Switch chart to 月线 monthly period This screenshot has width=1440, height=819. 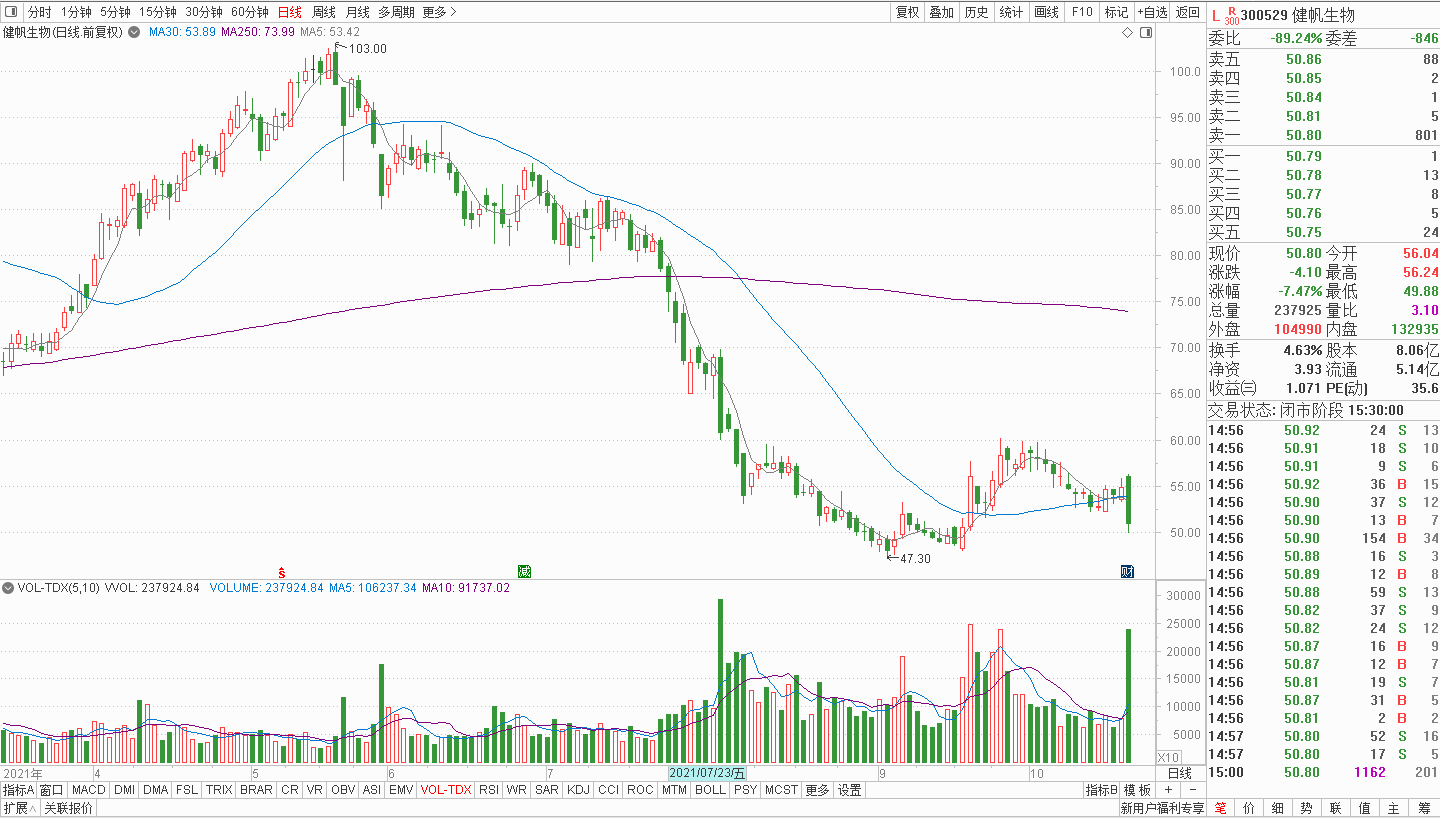pos(357,12)
